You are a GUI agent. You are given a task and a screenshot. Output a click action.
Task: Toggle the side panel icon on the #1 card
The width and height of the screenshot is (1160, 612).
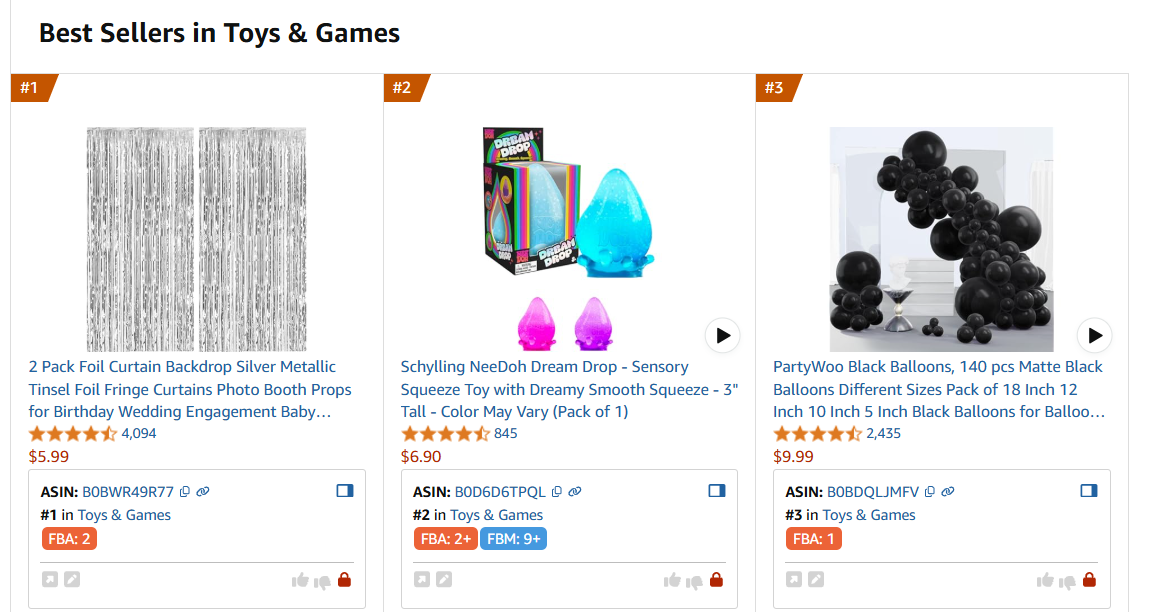tap(345, 490)
